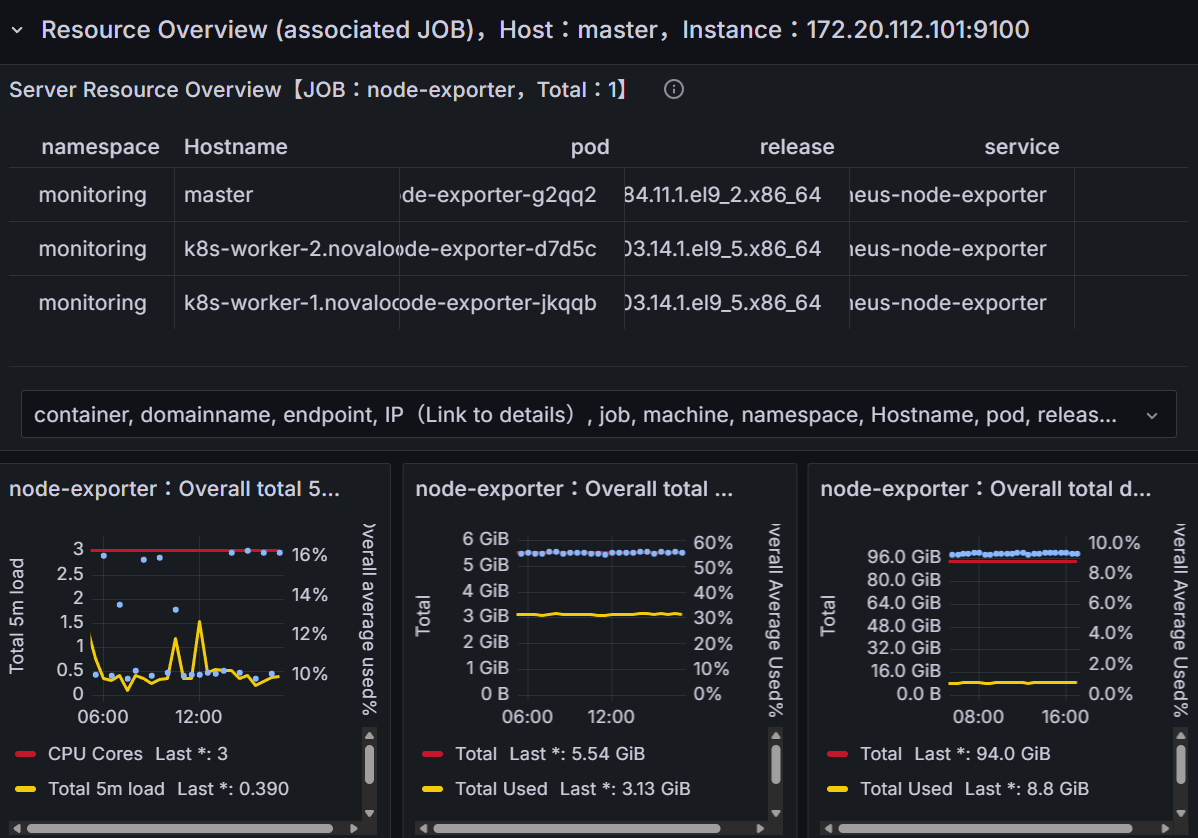
Task: Sort by the Hostname column header
Action: pyautogui.click(x=235, y=147)
